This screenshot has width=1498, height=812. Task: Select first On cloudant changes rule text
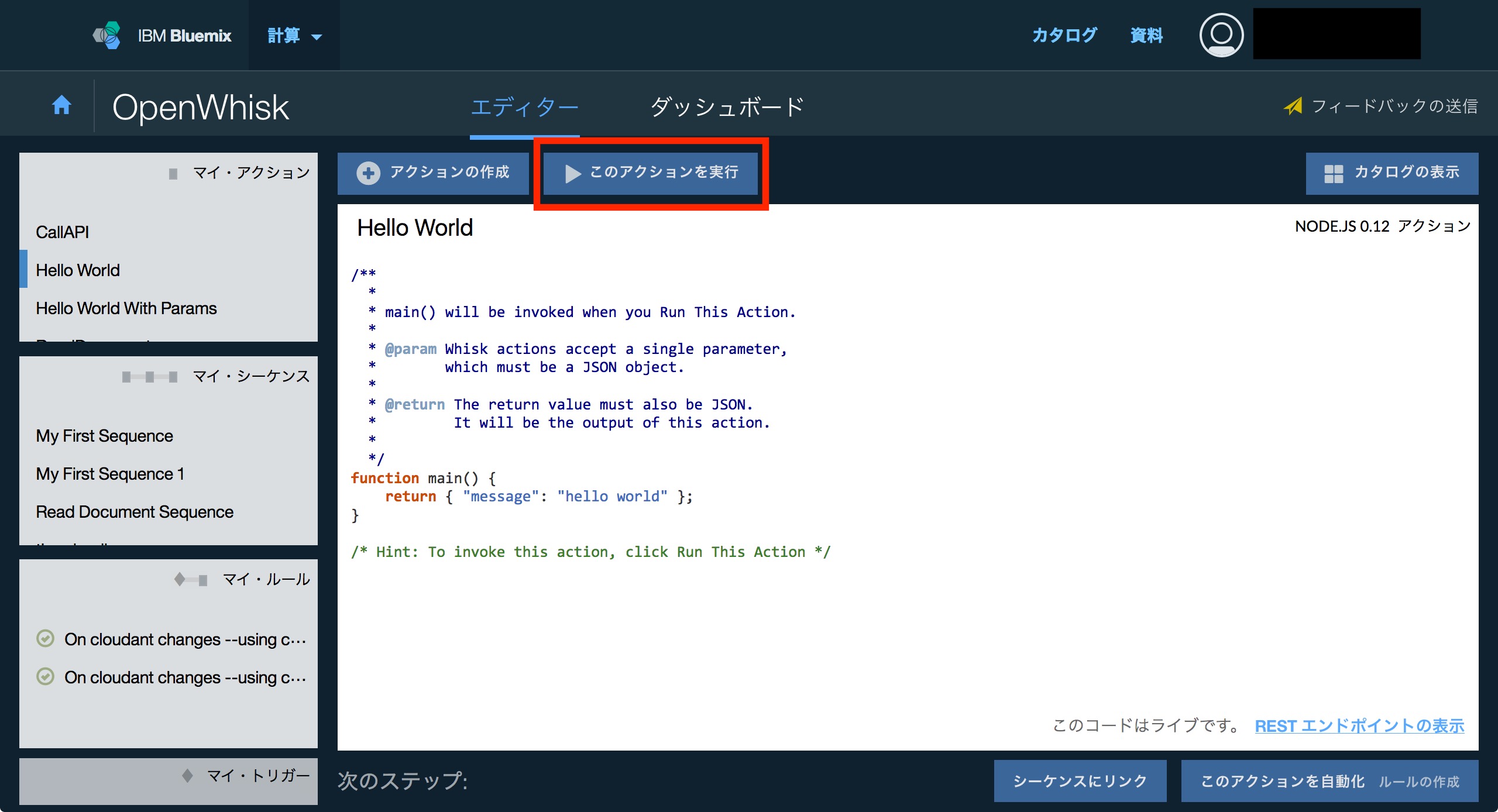[185, 639]
